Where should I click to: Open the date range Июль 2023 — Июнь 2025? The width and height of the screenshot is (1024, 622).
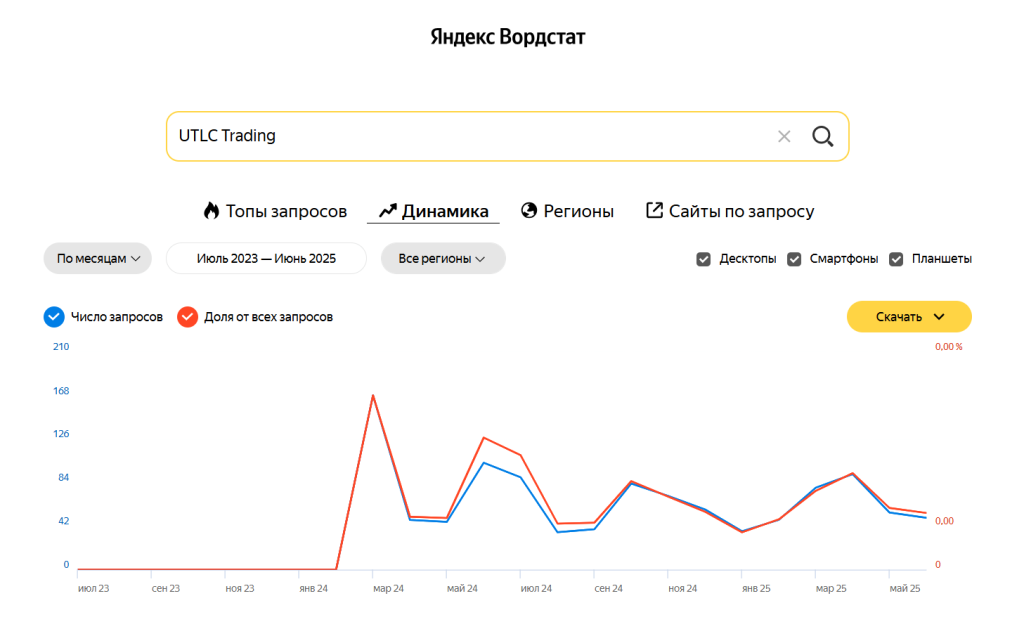(266, 258)
